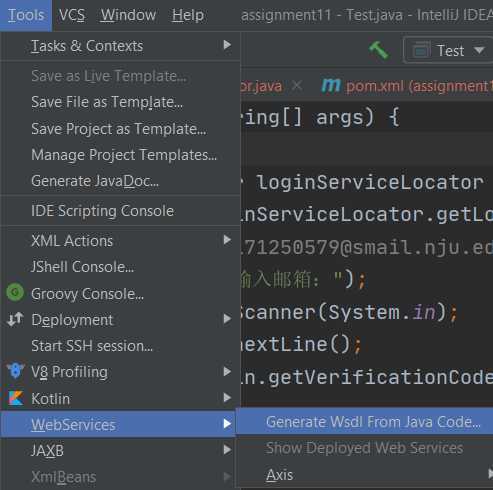Screen dimensions: 493x490
Task: Click the V8 Profiling icon
Action: coord(15,371)
